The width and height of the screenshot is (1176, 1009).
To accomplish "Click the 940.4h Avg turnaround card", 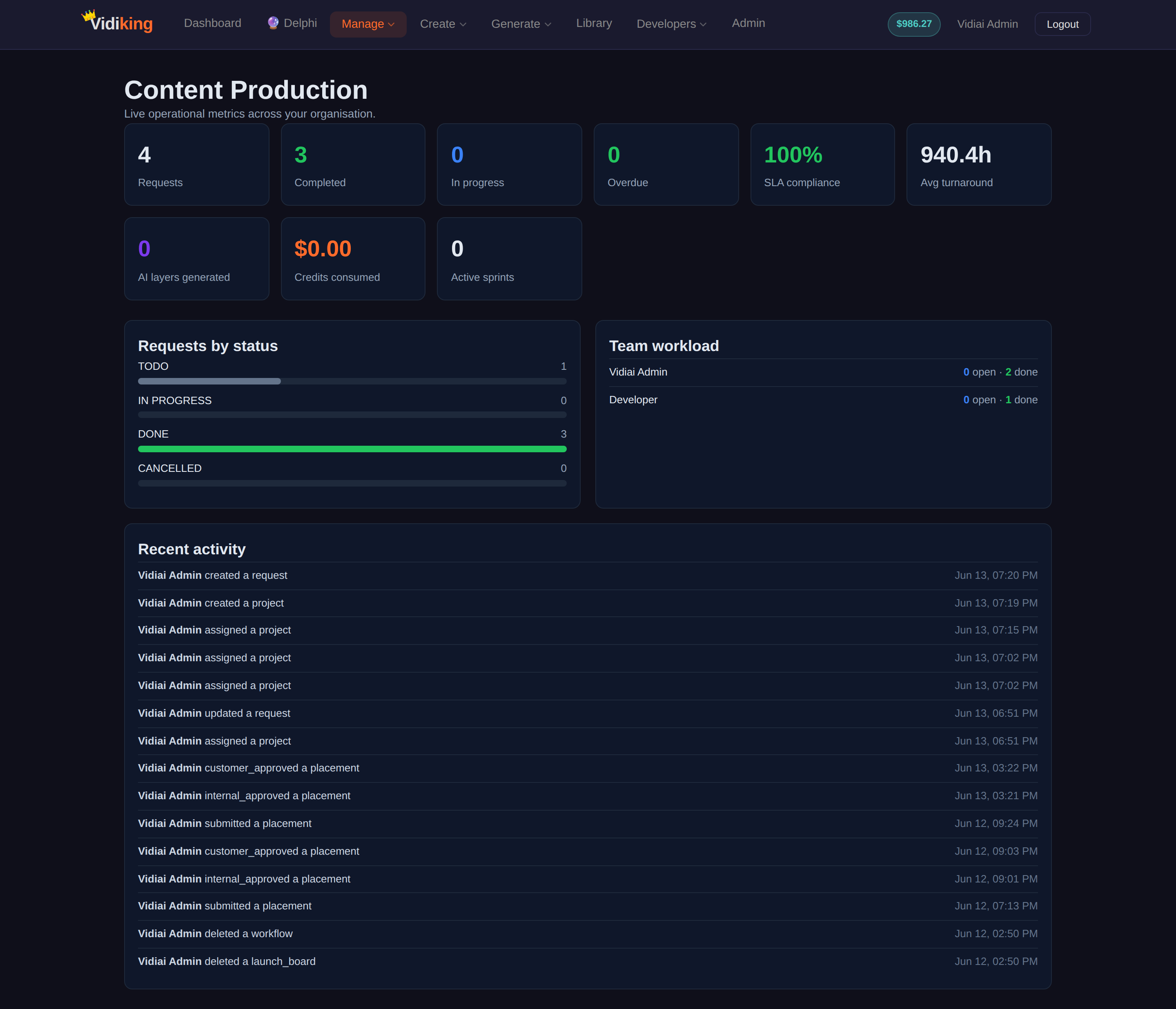I will tap(979, 164).
